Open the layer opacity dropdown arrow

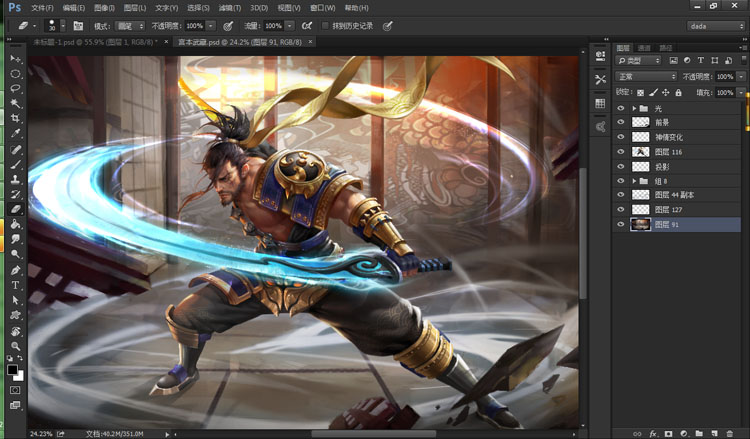coord(741,77)
